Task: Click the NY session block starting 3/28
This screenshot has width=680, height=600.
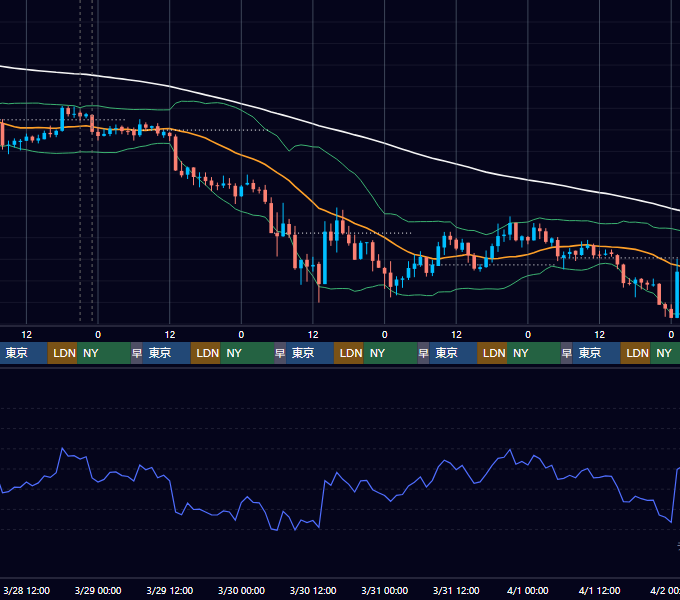Action: coord(104,353)
